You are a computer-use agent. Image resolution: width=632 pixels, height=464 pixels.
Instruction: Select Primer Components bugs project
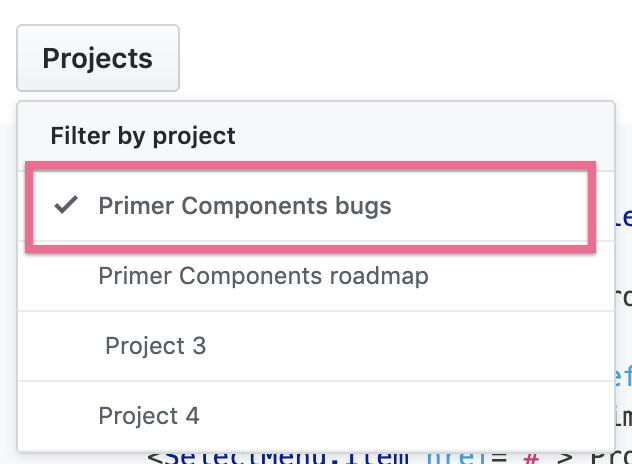pos(244,207)
